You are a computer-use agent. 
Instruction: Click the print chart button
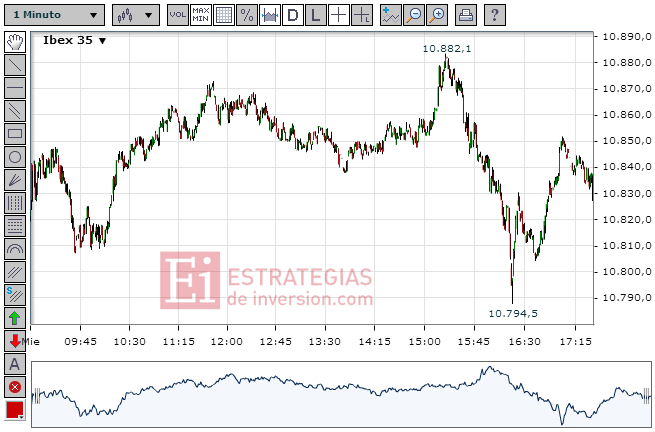(x=466, y=15)
